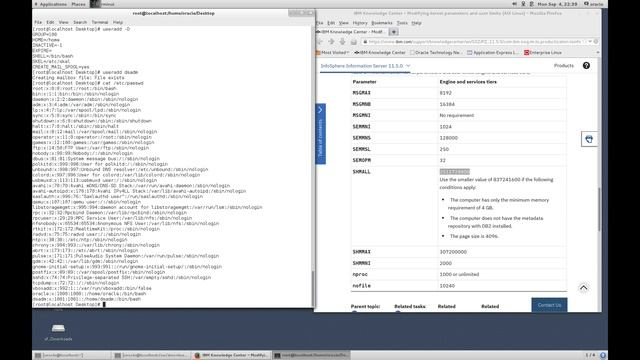Image resolution: width=640 pixels, height=360 pixels.
Task: Click the Related tasks heading
Action: point(410,306)
